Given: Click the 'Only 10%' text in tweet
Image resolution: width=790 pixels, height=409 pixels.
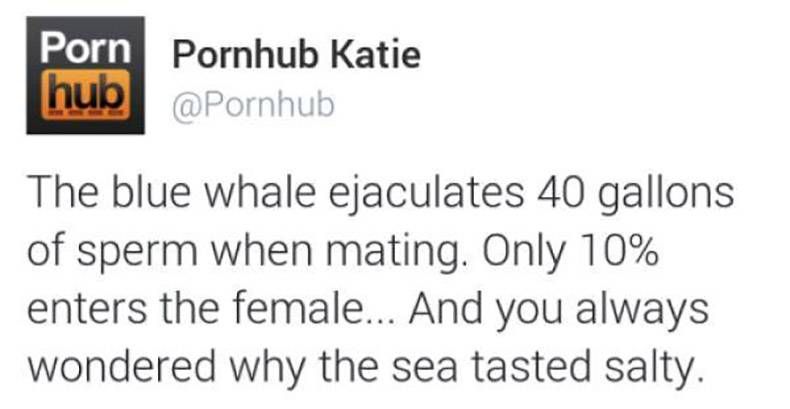Looking at the screenshot, I should 571,252.
